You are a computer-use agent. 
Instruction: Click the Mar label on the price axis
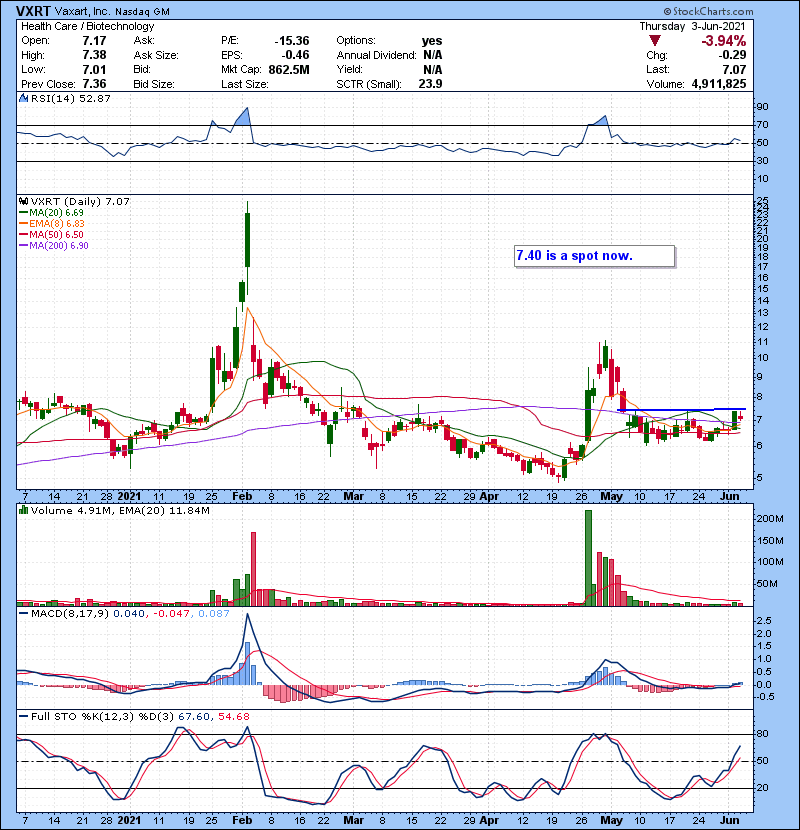pos(354,497)
